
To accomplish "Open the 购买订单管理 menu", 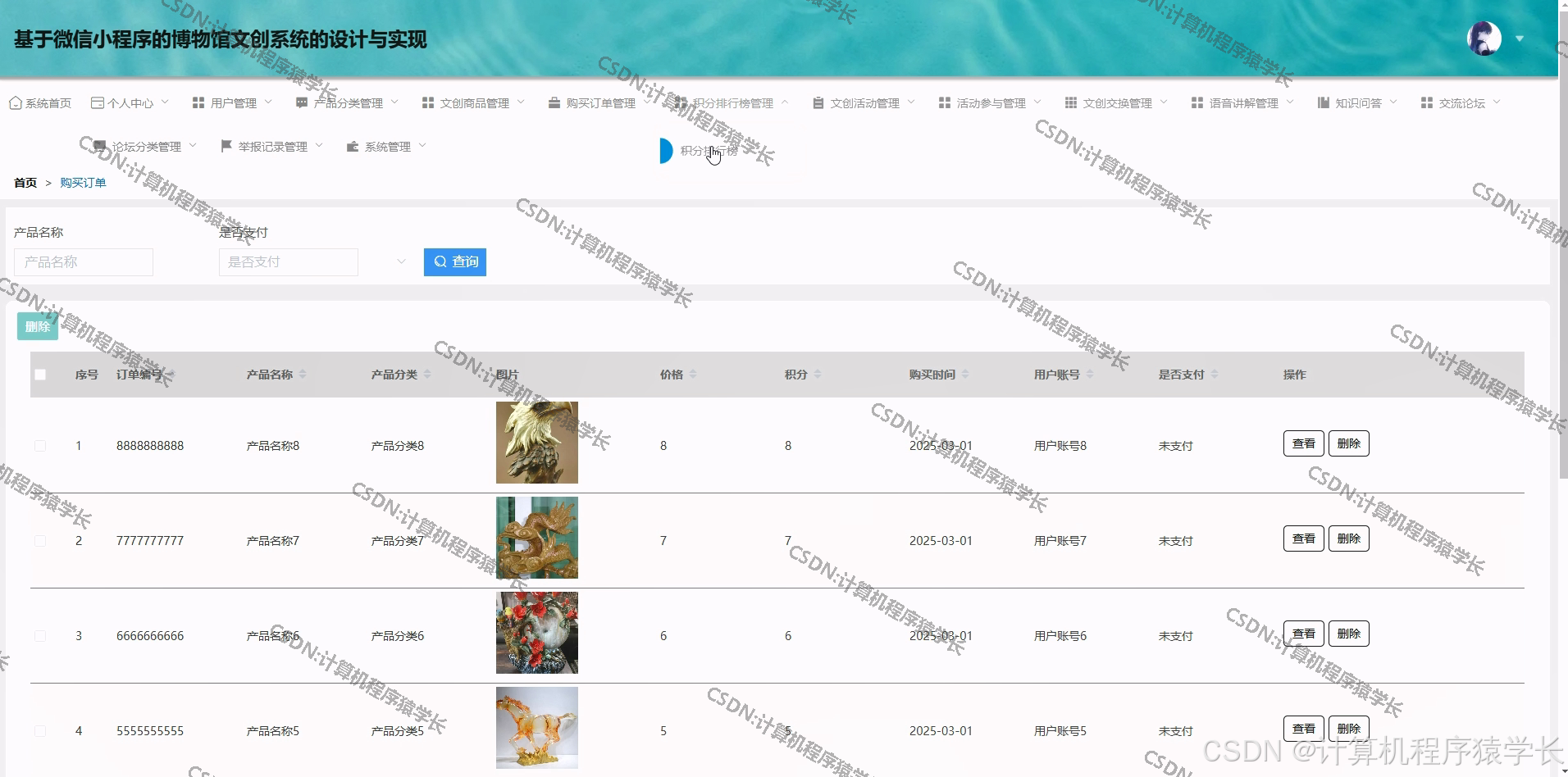I will click(x=599, y=103).
